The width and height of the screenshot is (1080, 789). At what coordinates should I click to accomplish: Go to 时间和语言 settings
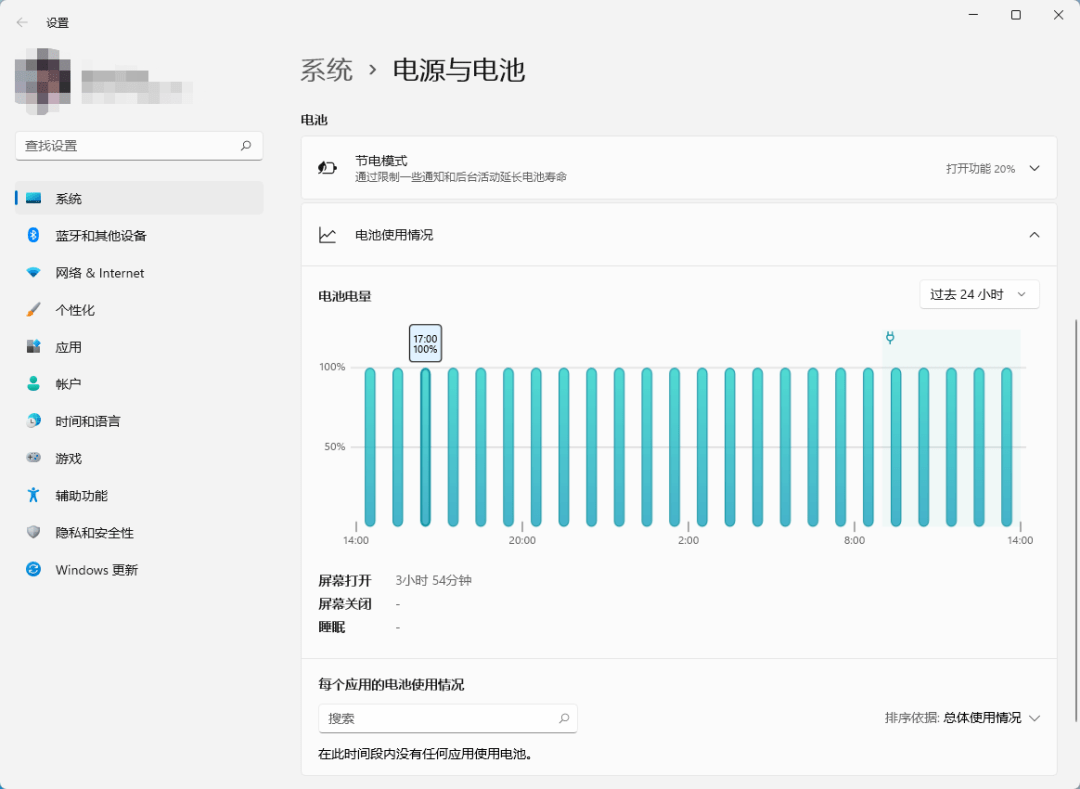(x=88, y=422)
